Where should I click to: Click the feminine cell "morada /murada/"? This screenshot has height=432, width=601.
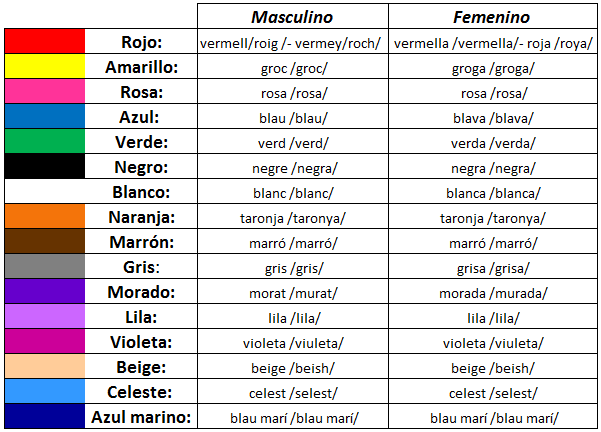pyautogui.click(x=490, y=293)
